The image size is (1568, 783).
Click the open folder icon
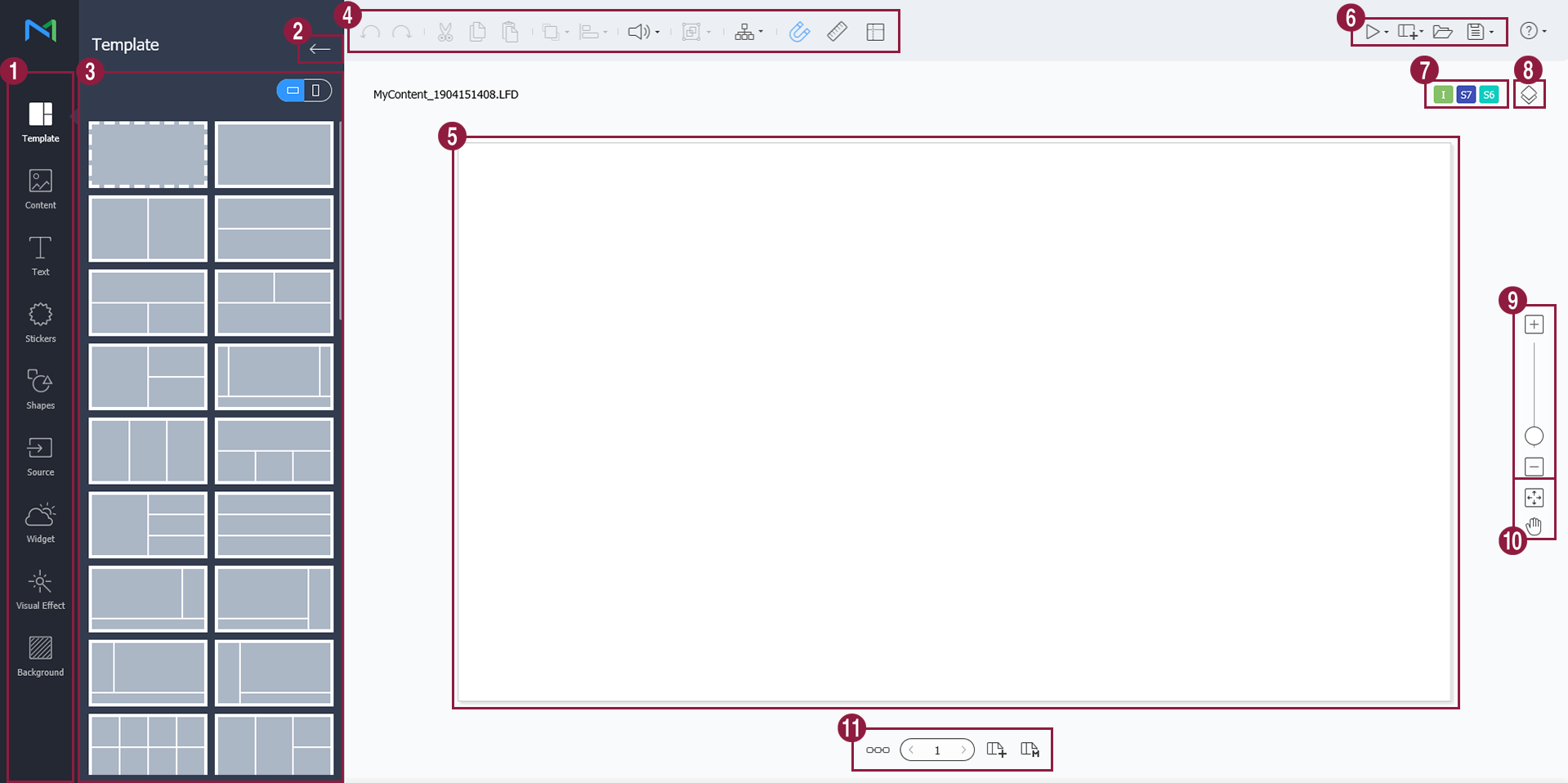tap(1442, 32)
